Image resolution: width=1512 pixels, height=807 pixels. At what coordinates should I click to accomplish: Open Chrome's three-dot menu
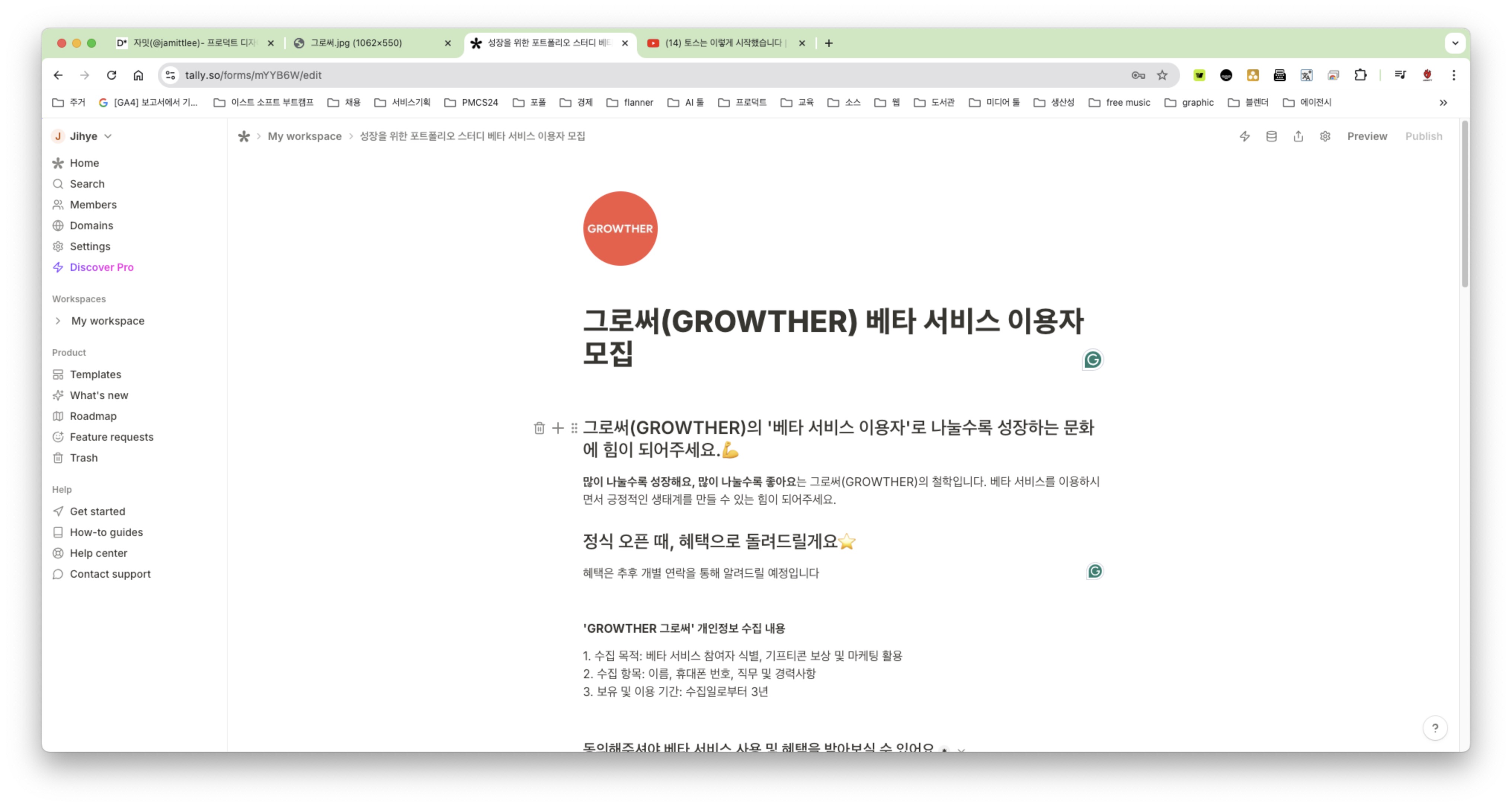click(1454, 75)
